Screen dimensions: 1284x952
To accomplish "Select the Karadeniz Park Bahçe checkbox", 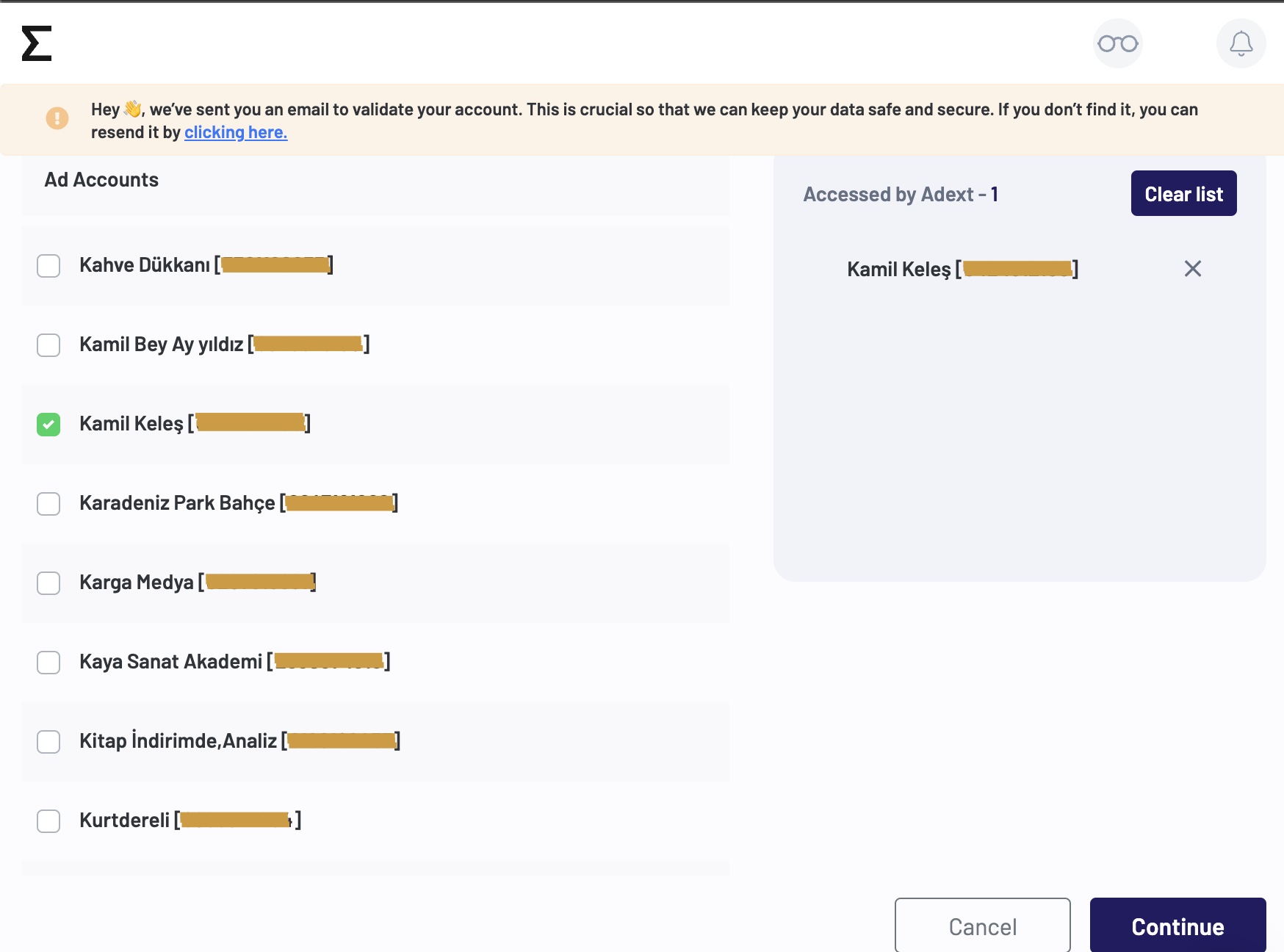I will pos(48,503).
